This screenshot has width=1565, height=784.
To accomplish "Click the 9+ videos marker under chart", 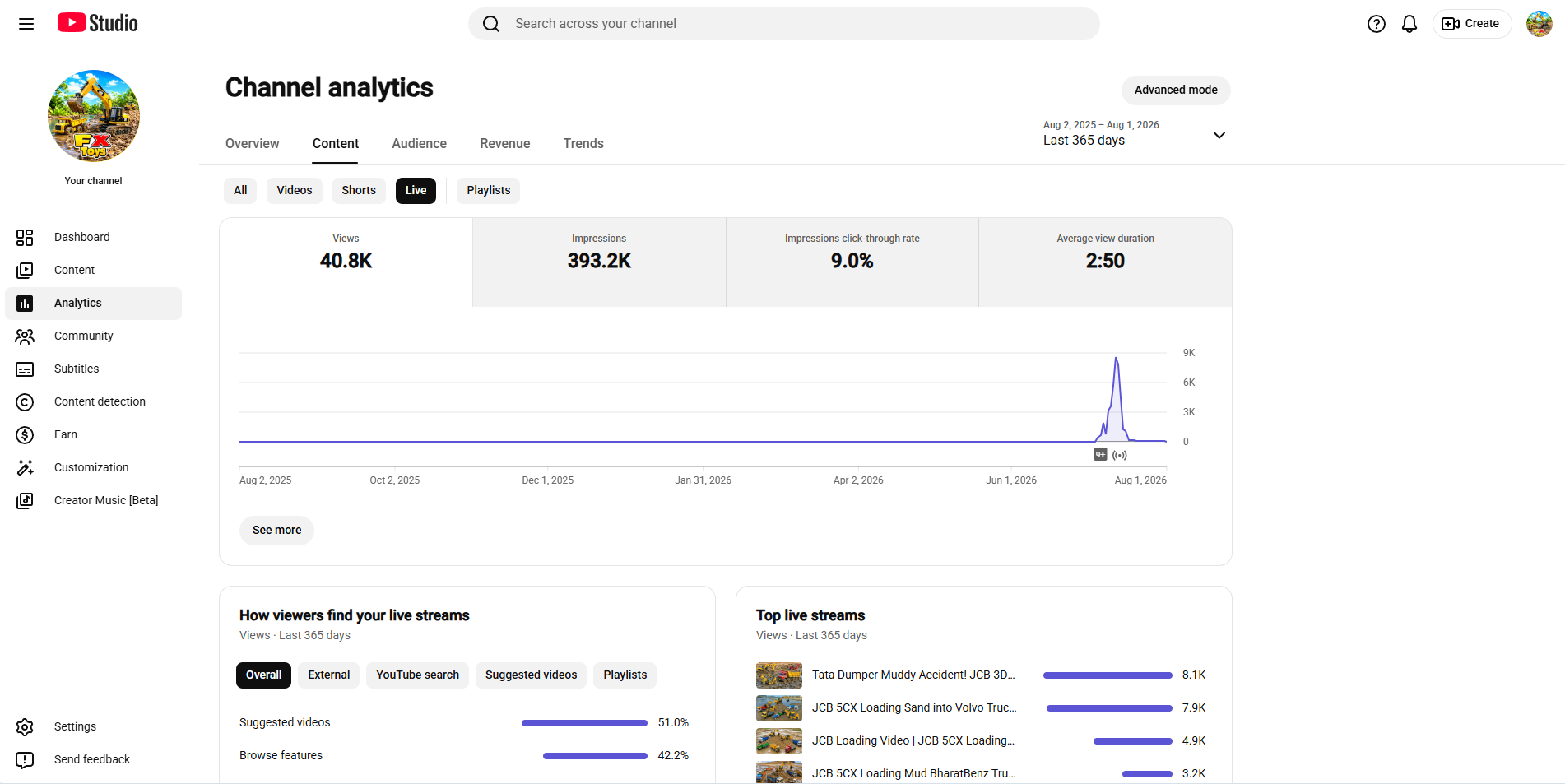I will tap(1100, 454).
